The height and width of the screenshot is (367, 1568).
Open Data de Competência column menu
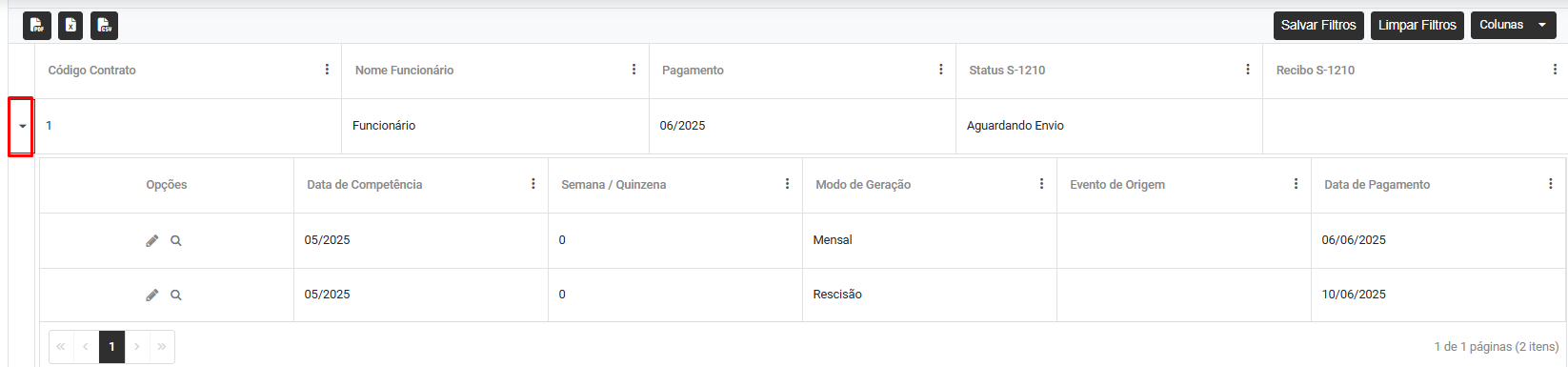(533, 184)
